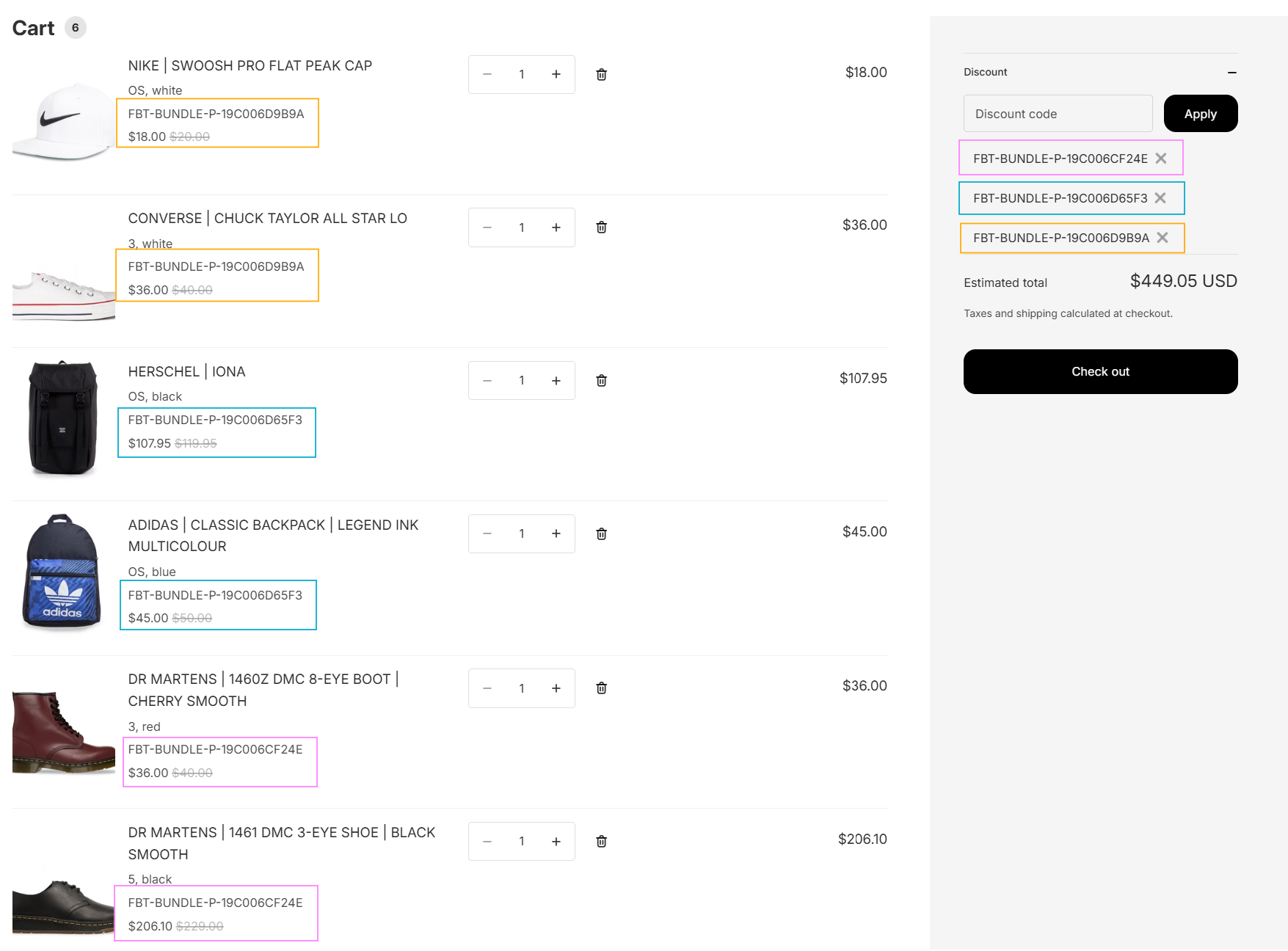
Task: Focus the Discount code input field
Action: point(1058,114)
